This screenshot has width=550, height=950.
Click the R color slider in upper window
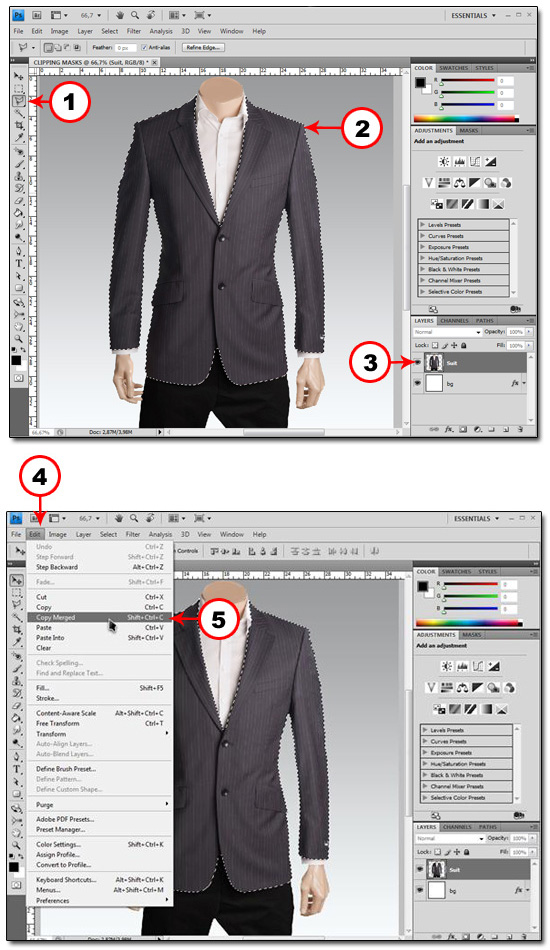[468, 81]
